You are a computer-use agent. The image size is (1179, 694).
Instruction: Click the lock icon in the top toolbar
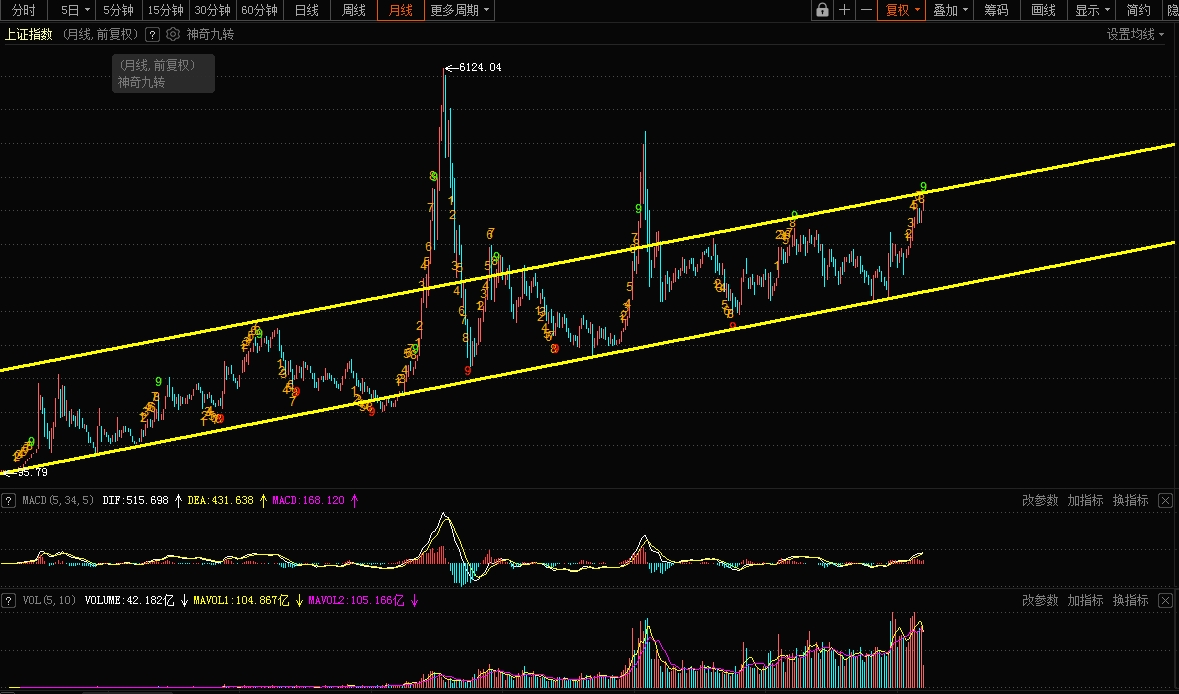coord(823,10)
